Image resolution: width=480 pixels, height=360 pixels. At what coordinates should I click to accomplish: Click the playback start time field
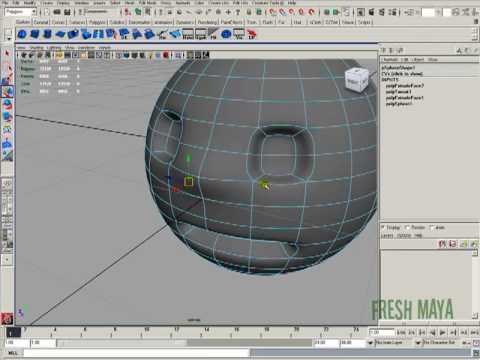tap(43, 343)
